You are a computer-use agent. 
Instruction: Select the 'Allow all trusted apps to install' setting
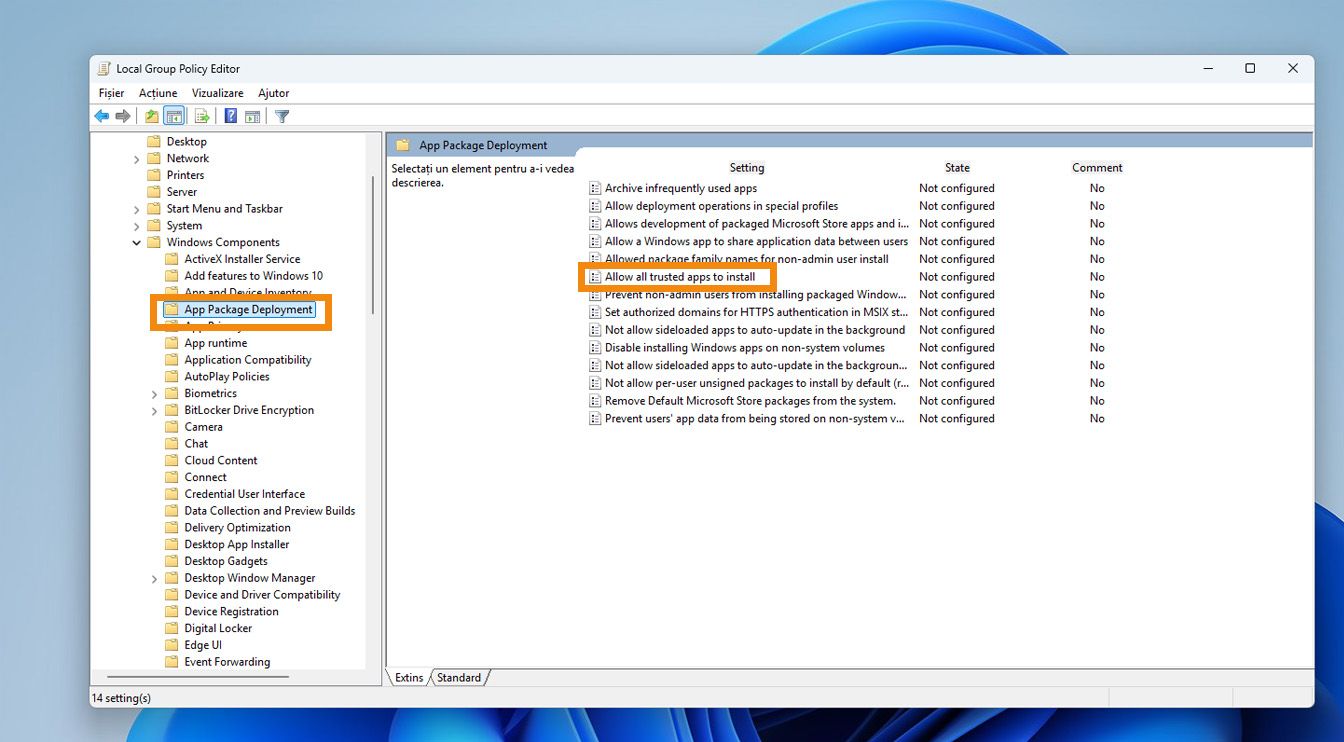[680, 277]
